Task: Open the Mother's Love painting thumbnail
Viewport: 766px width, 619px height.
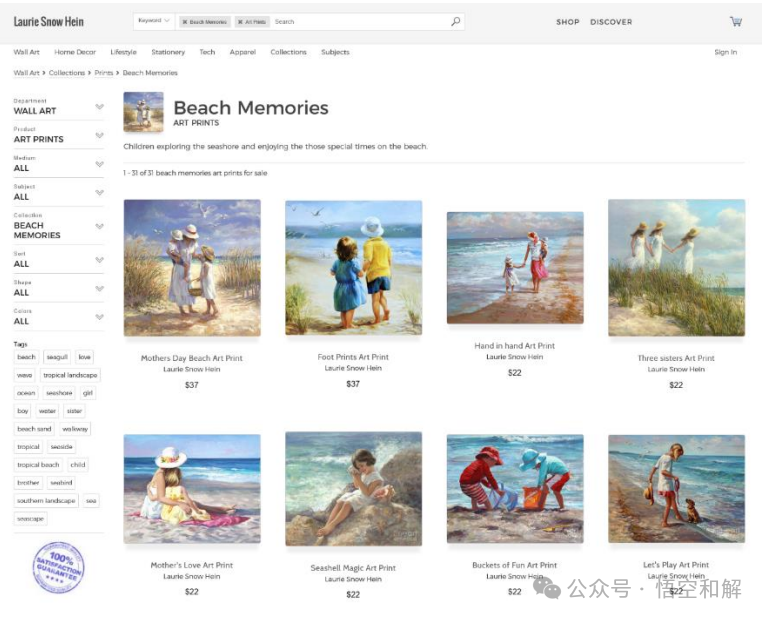Action: click(x=192, y=489)
